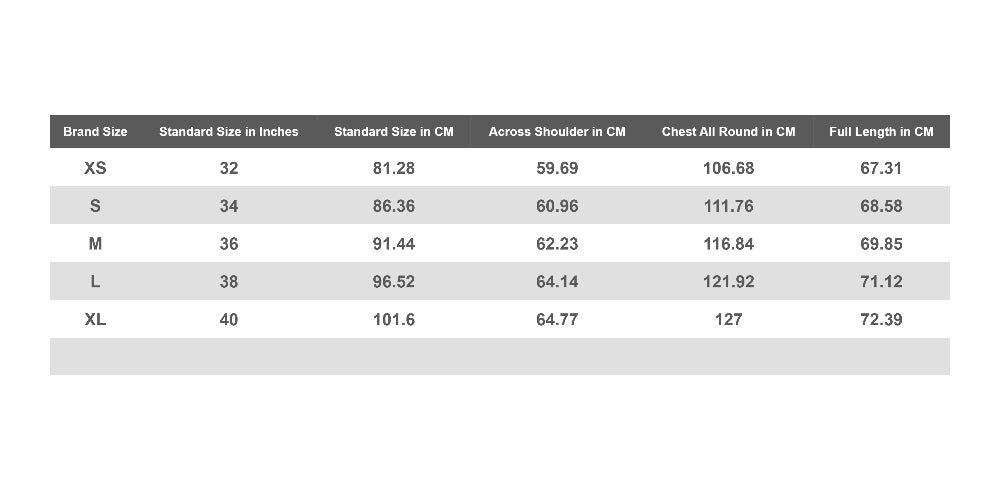1000x490 pixels.
Task: Click the 71.12 full length value
Action: [881, 281]
